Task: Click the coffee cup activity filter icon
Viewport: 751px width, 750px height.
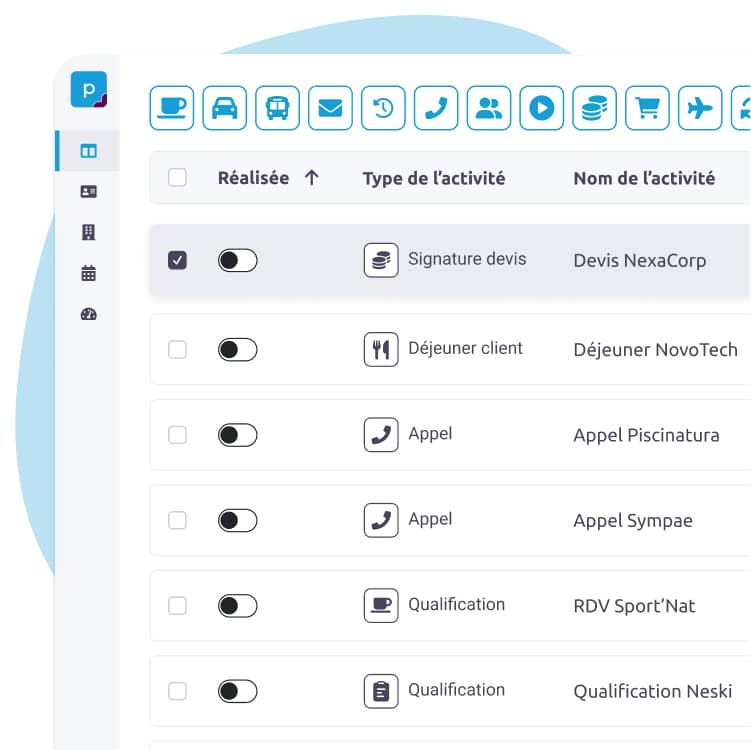Action: coord(172,108)
